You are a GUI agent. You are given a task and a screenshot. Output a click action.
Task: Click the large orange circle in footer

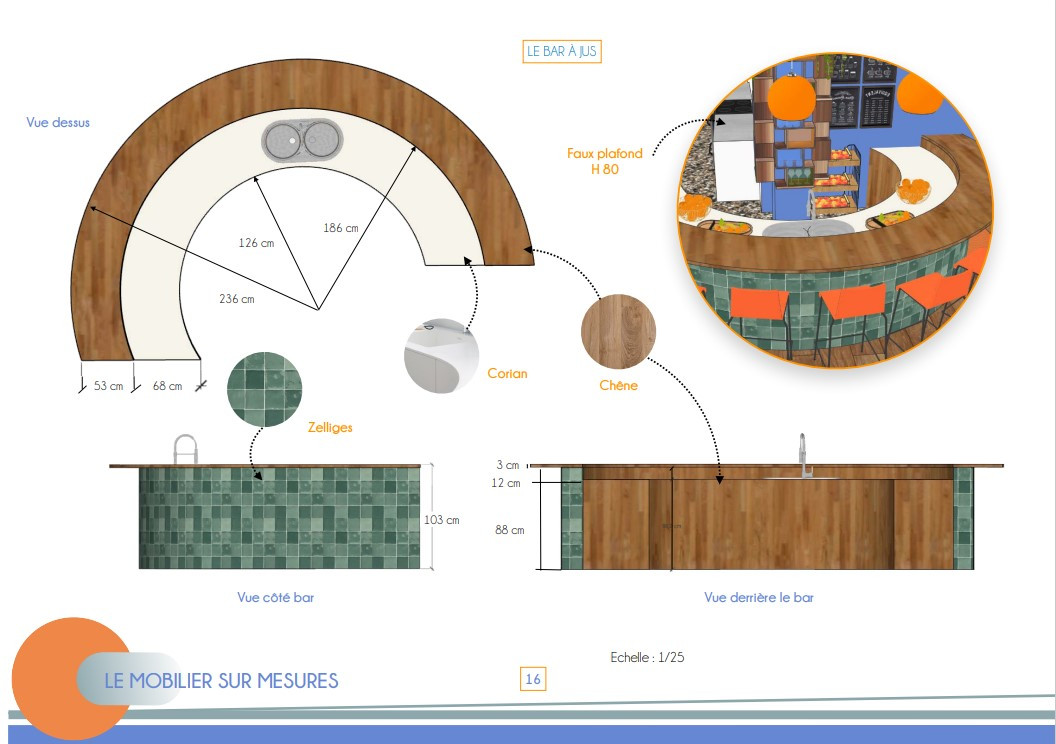(73, 679)
